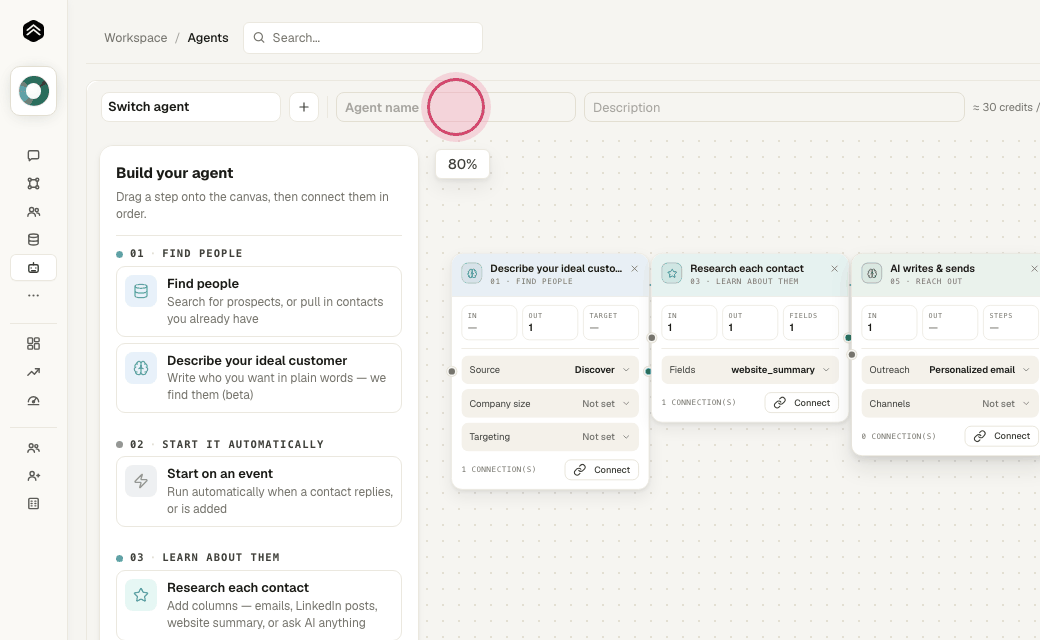Open the workflow nodes sidebar icon

(33, 184)
